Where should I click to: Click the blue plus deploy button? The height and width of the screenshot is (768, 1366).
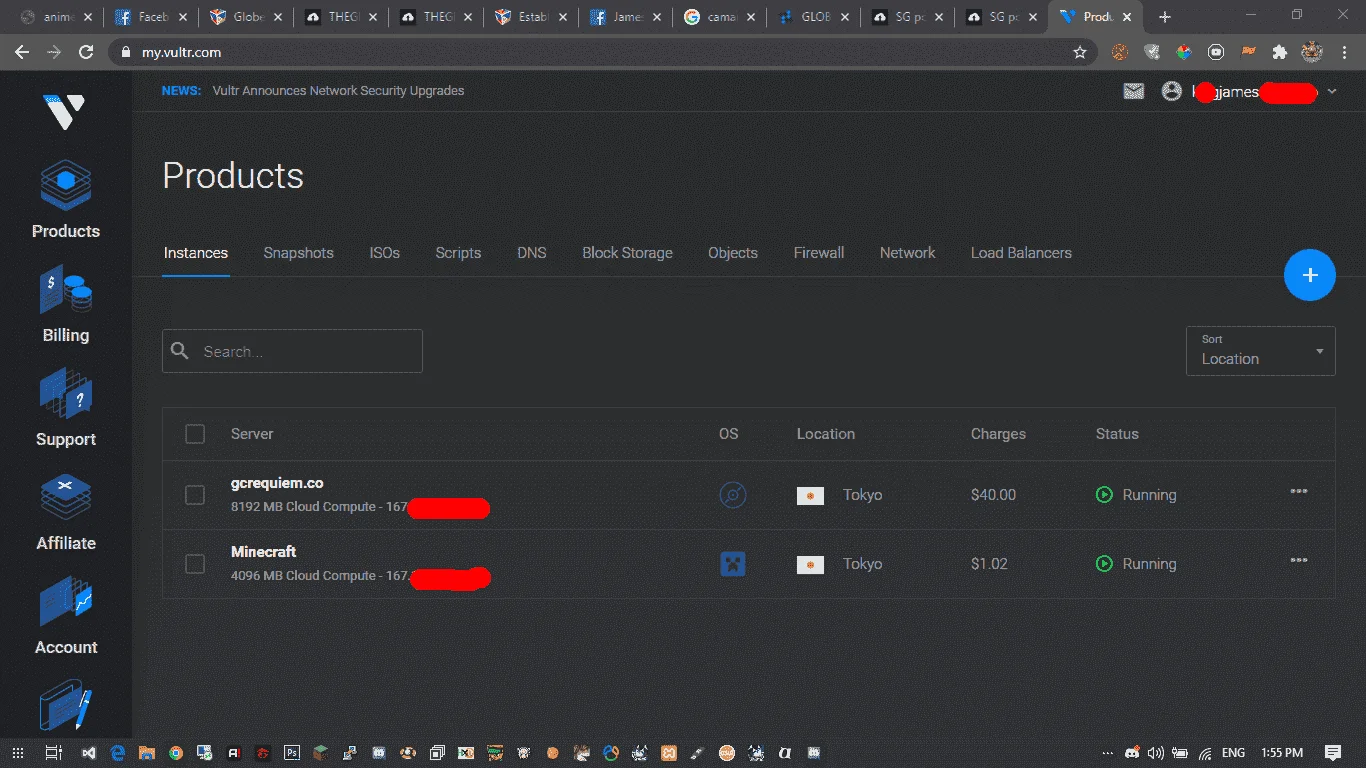(1310, 275)
